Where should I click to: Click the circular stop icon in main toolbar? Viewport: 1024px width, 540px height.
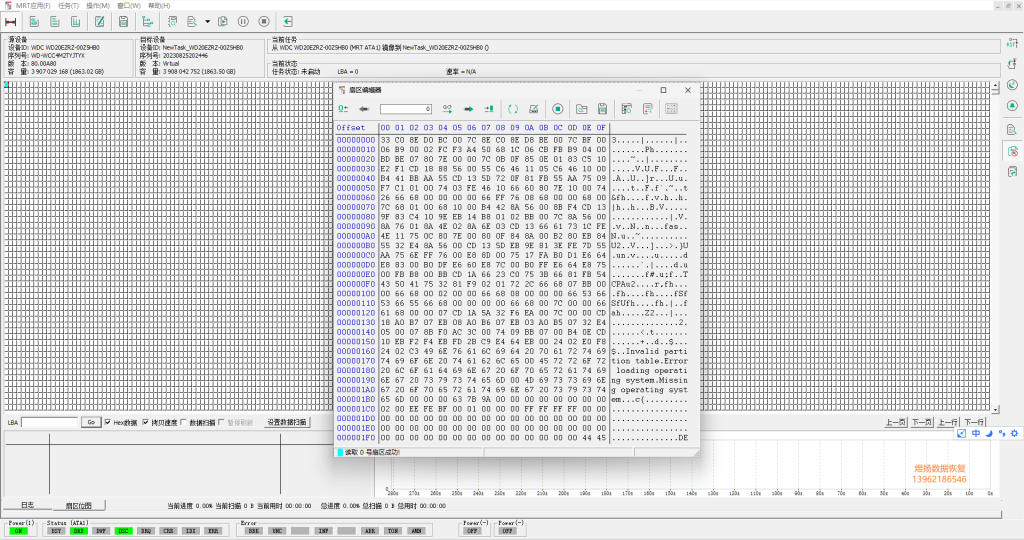264,22
